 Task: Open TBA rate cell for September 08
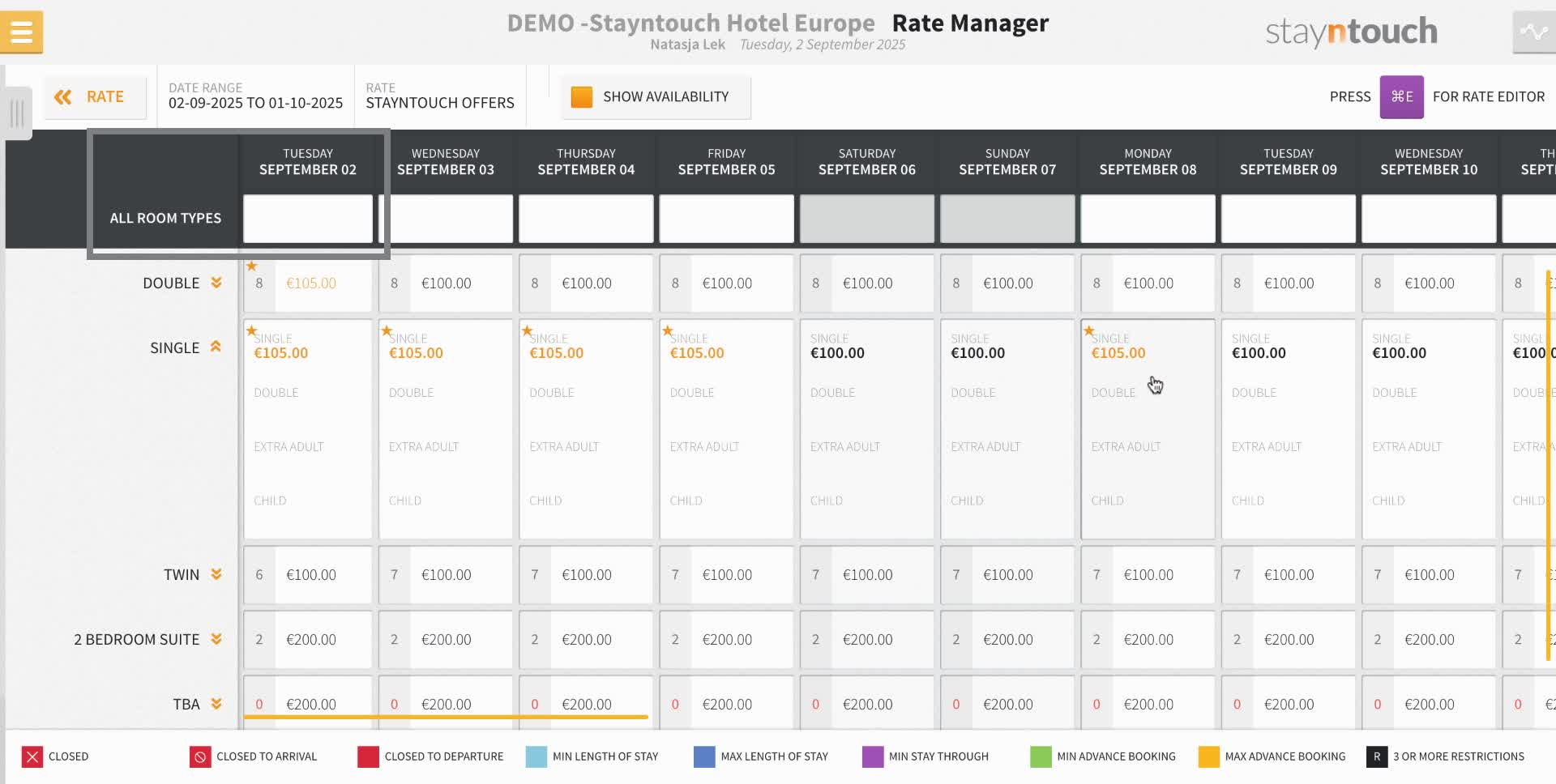point(1148,703)
